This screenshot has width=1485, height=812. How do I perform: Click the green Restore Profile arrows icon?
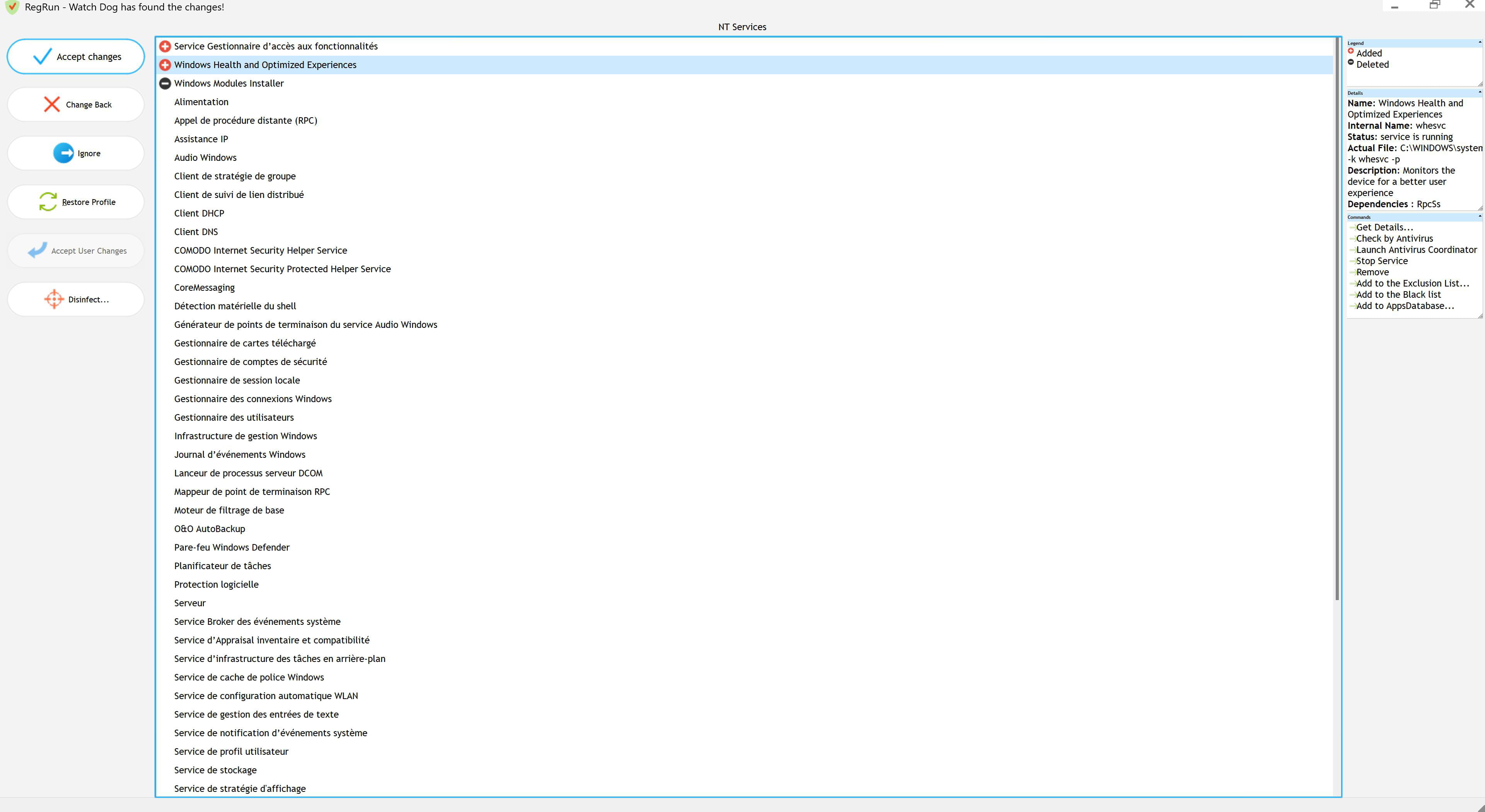pyautogui.click(x=48, y=202)
